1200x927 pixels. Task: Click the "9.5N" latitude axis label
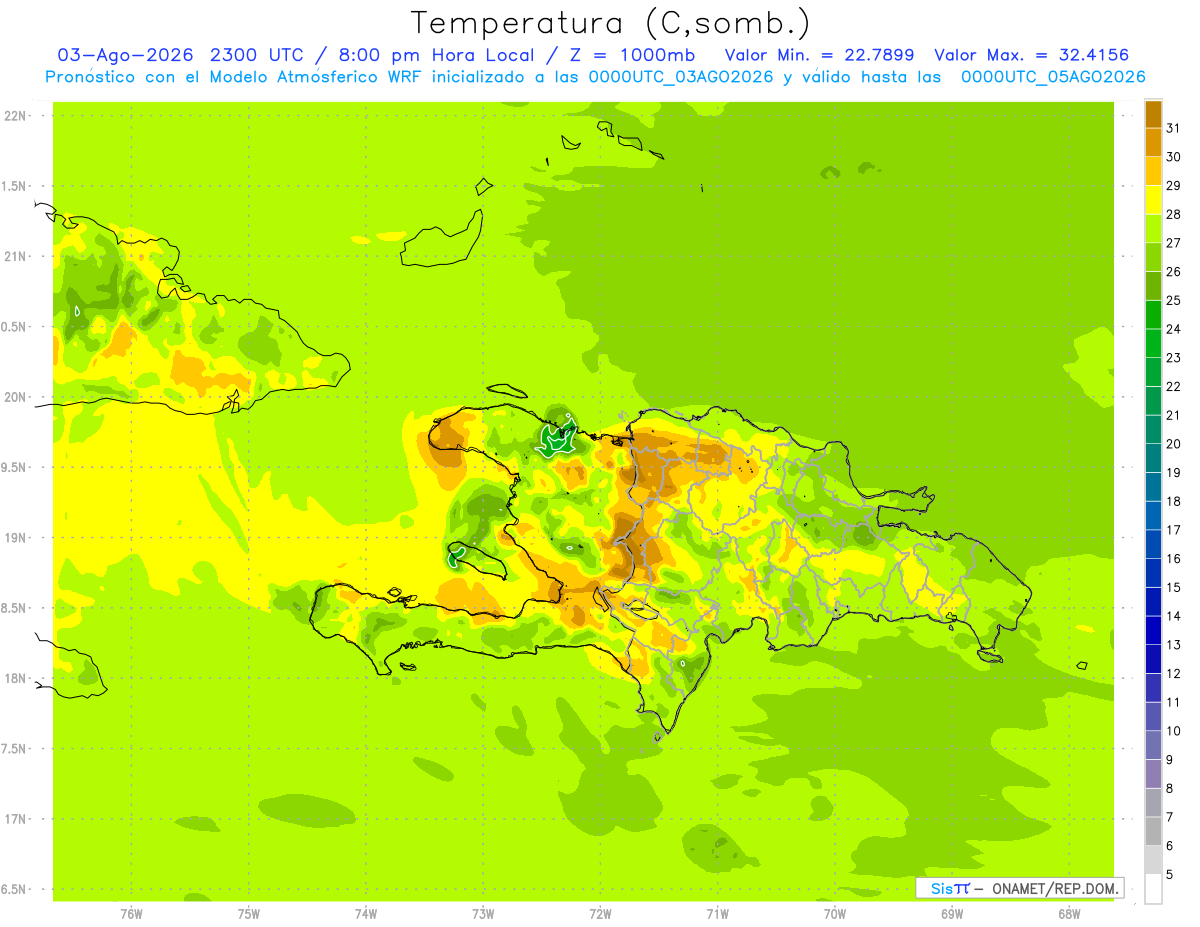pos(15,467)
